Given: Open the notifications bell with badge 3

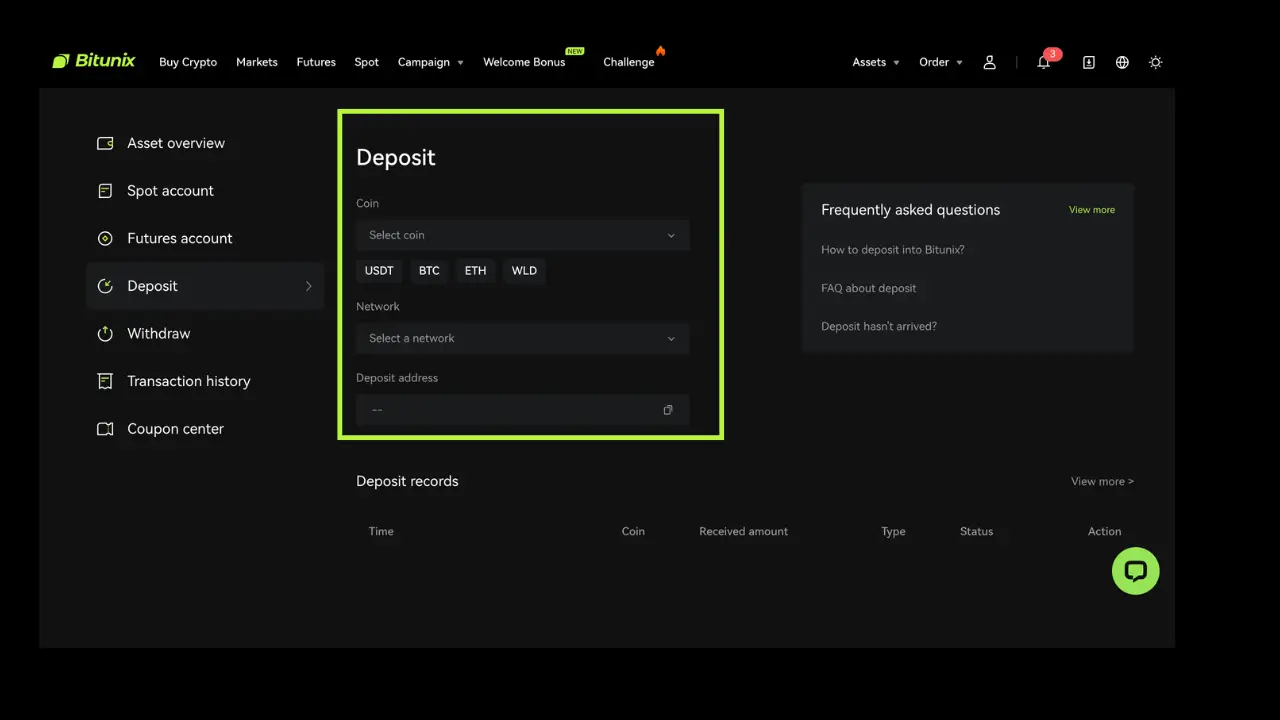Looking at the screenshot, I should [x=1044, y=62].
